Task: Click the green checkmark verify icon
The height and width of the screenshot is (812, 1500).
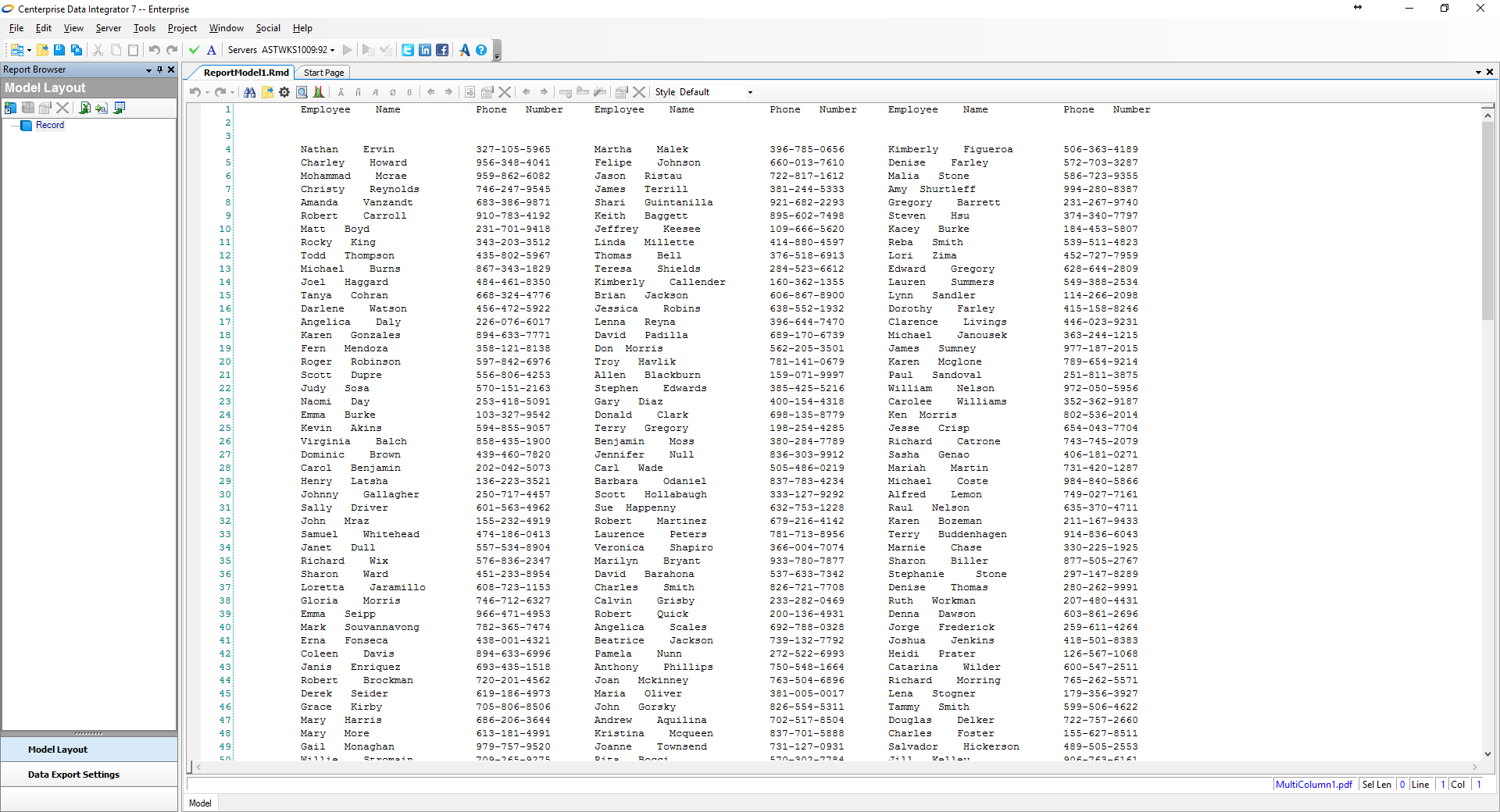Action: [195, 50]
